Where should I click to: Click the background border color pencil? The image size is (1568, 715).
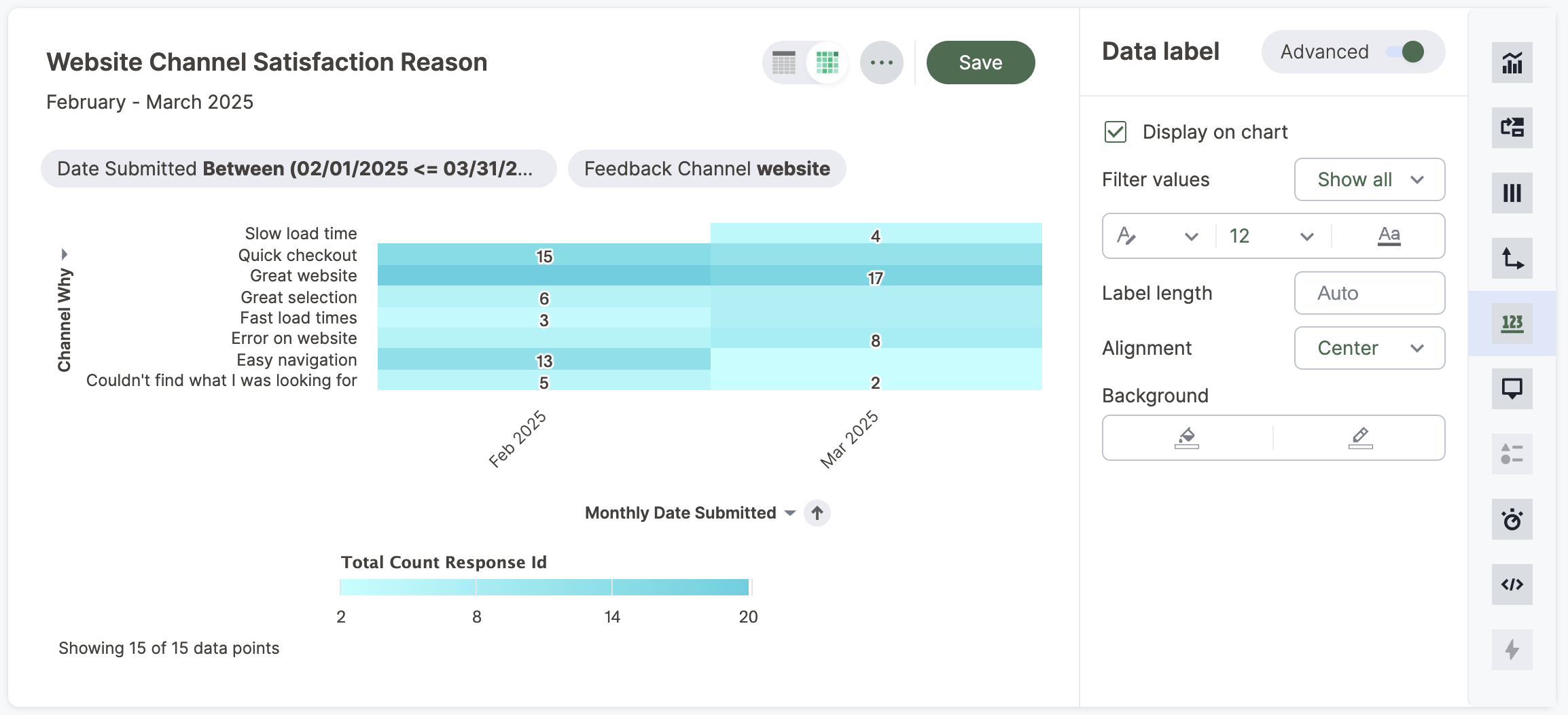pyautogui.click(x=1360, y=438)
